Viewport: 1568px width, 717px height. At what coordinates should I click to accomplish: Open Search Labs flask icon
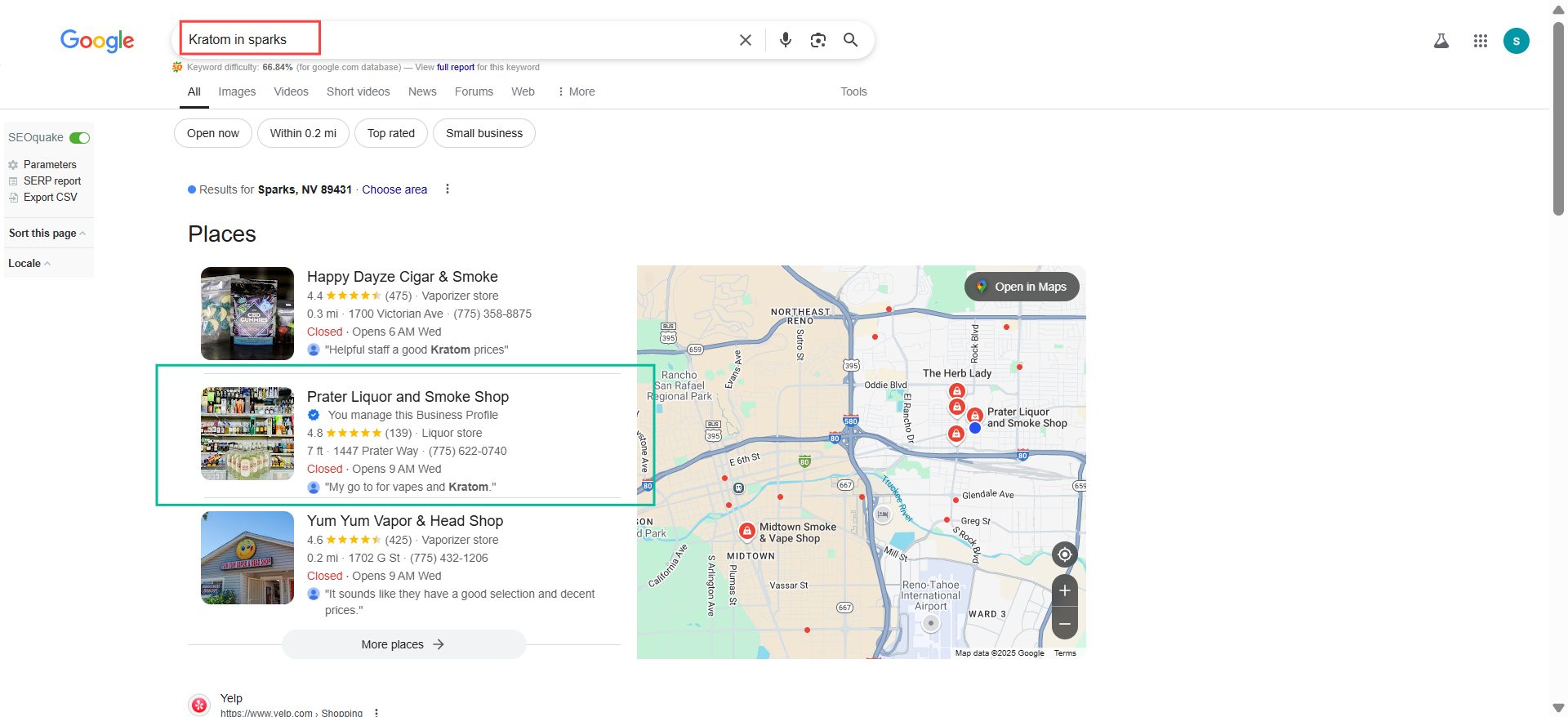click(1441, 41)
